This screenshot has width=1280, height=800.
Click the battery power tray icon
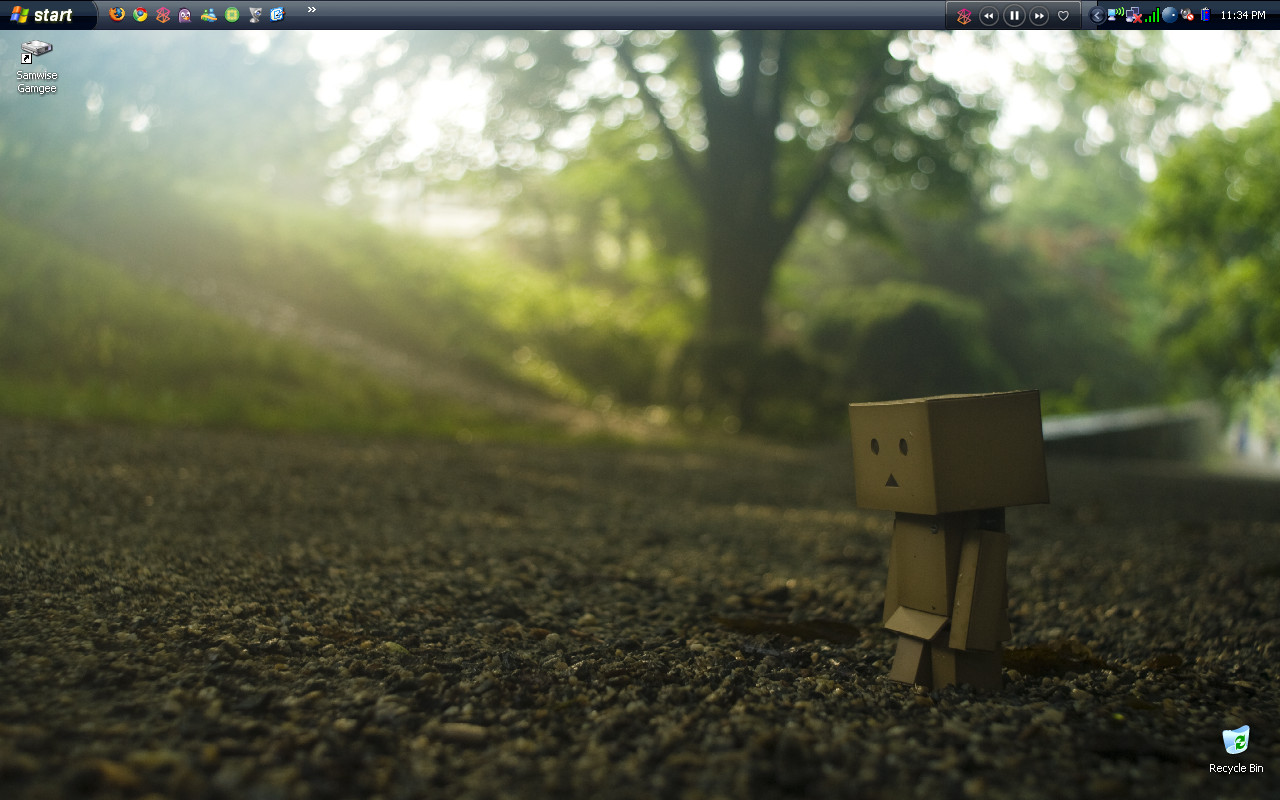tap(1205, 15)
